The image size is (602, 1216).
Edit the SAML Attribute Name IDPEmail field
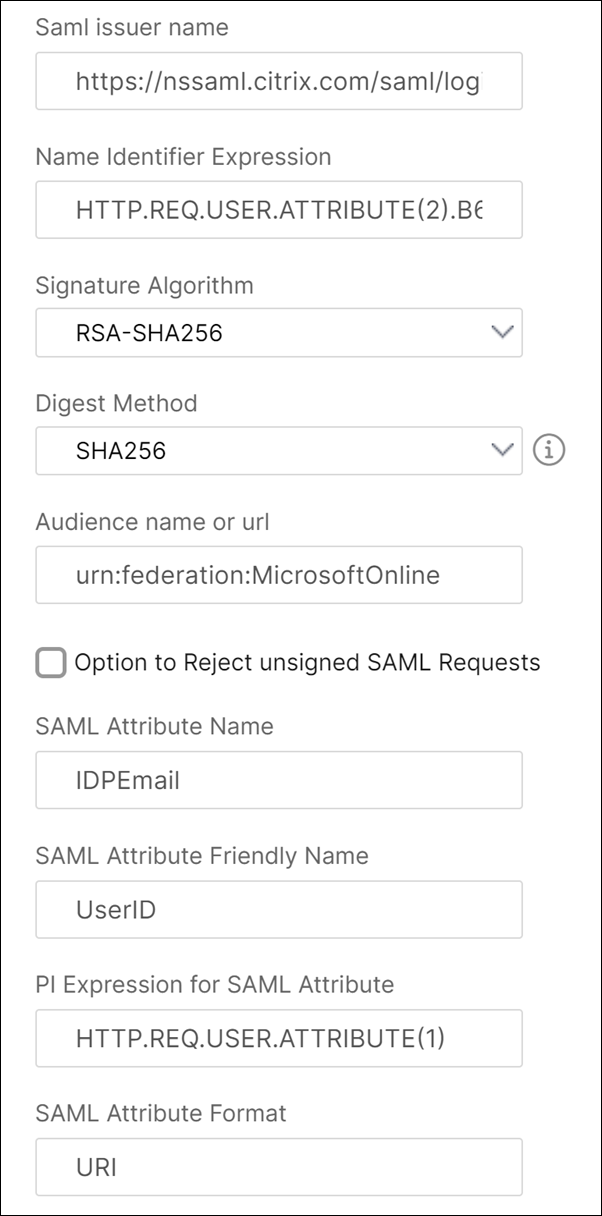tap(279, 780)
